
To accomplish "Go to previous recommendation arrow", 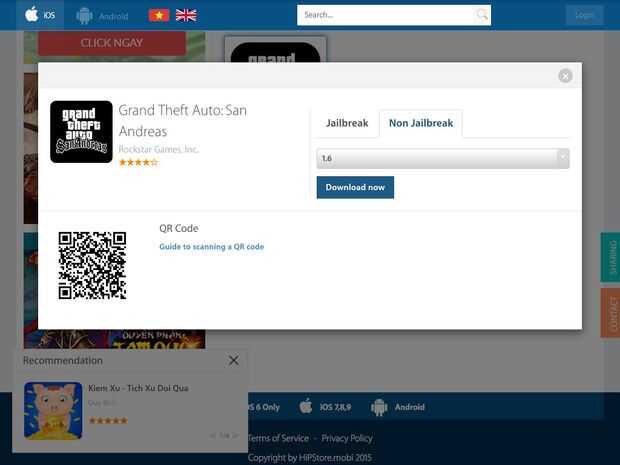I will tap(214, 435).
